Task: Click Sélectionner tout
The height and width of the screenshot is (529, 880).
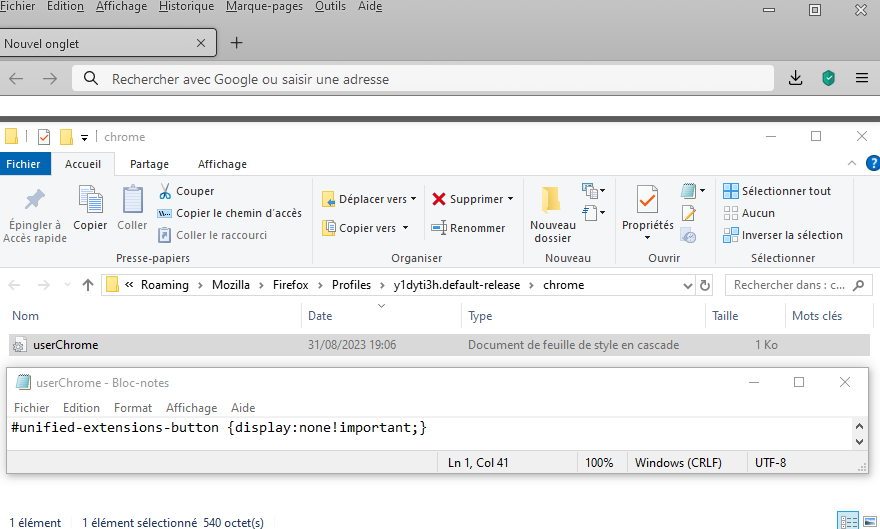Action: click(777, 191)
